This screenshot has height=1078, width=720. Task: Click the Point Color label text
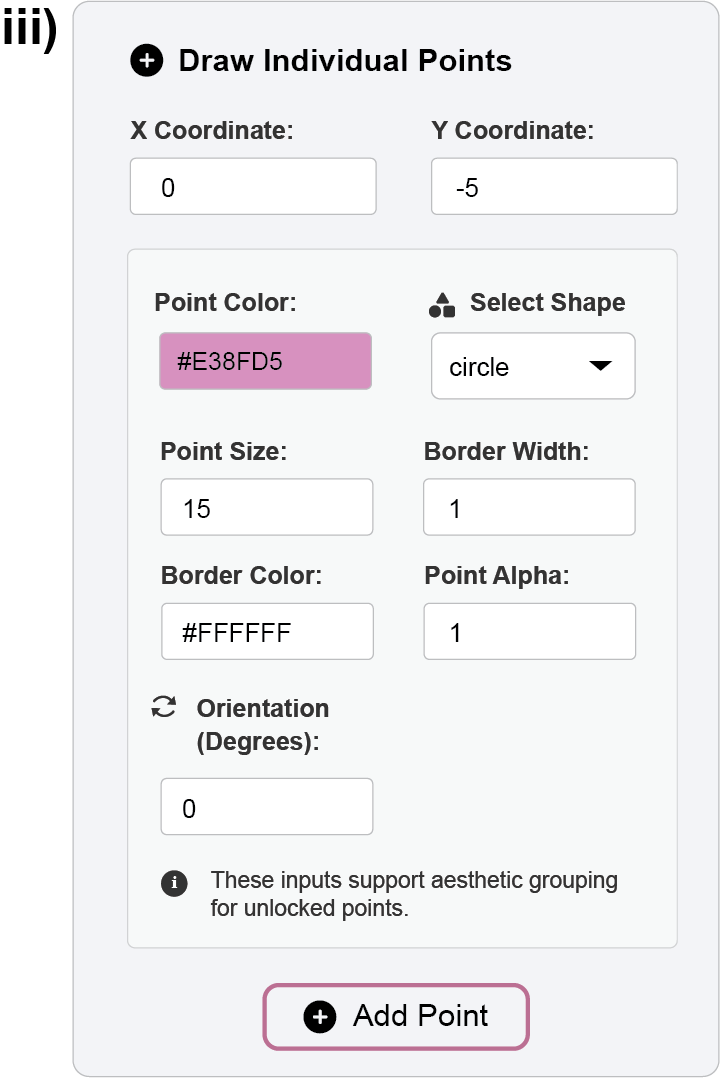(x=226, y=303)
